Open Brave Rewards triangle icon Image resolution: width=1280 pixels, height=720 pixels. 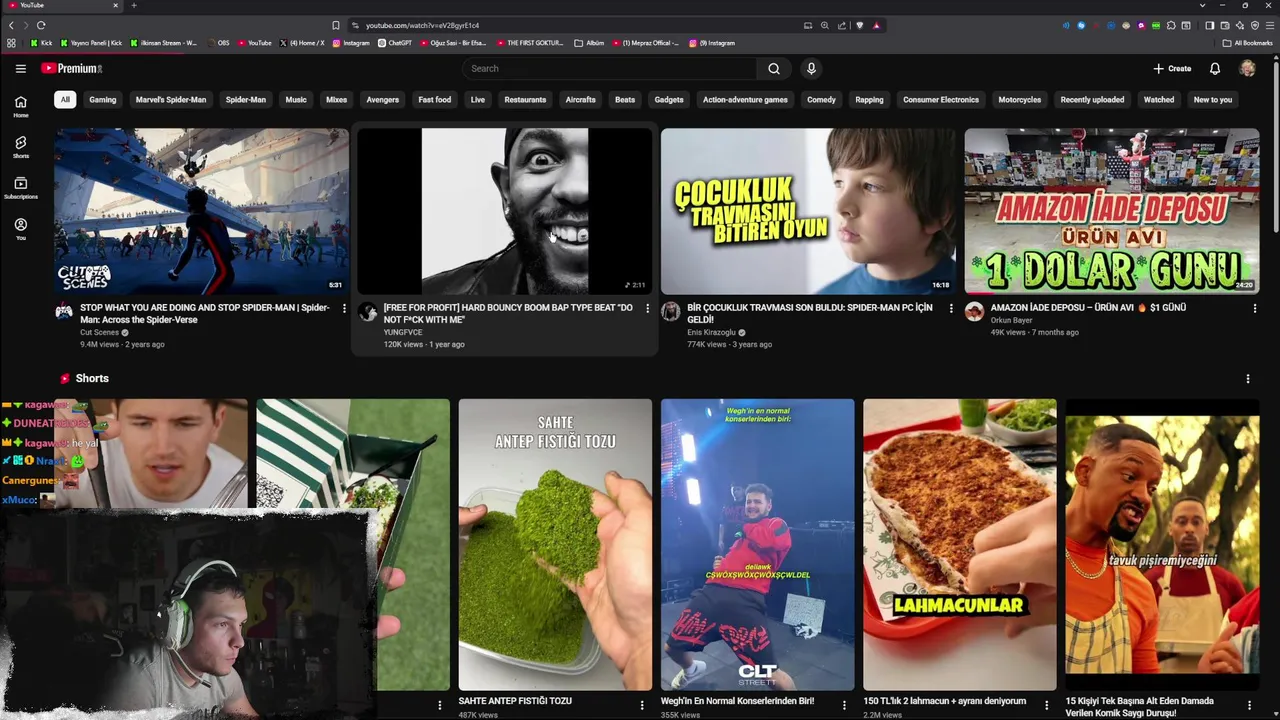pos(877,25)
